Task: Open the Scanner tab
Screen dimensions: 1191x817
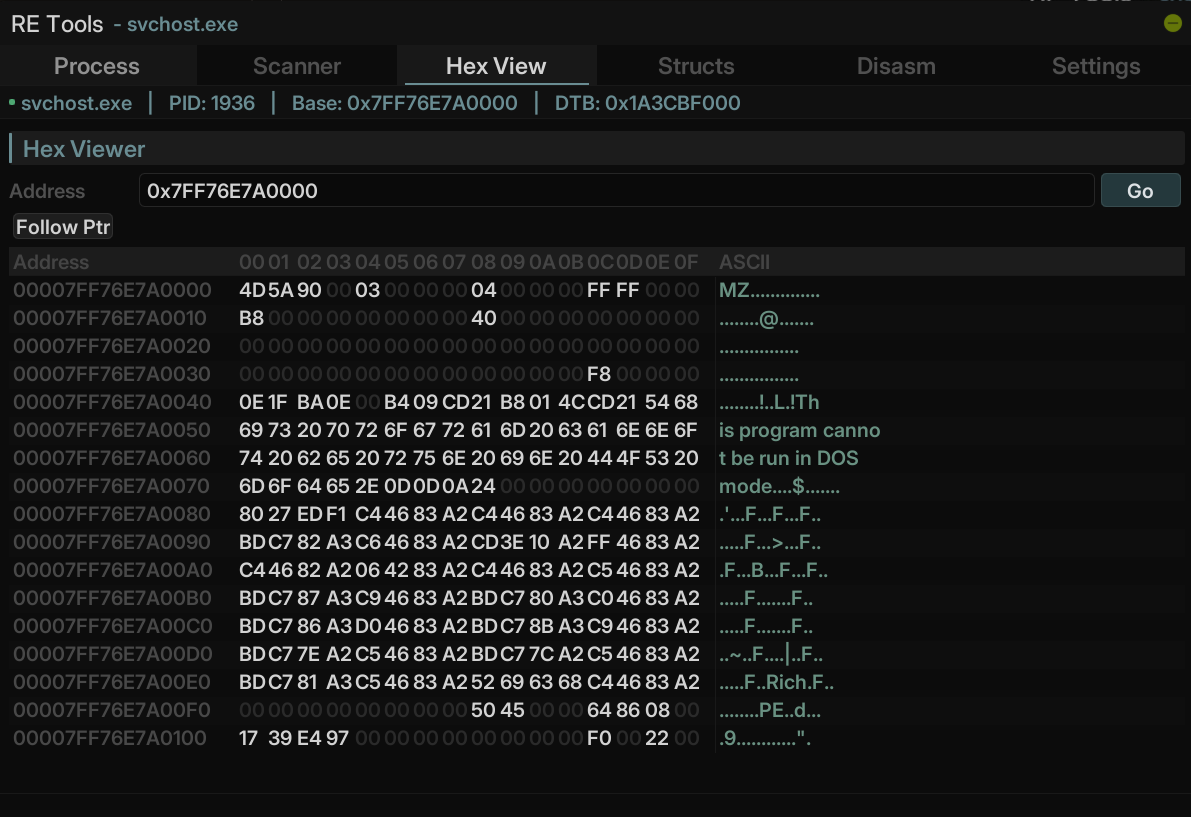Action: click(x=297, y=66)
